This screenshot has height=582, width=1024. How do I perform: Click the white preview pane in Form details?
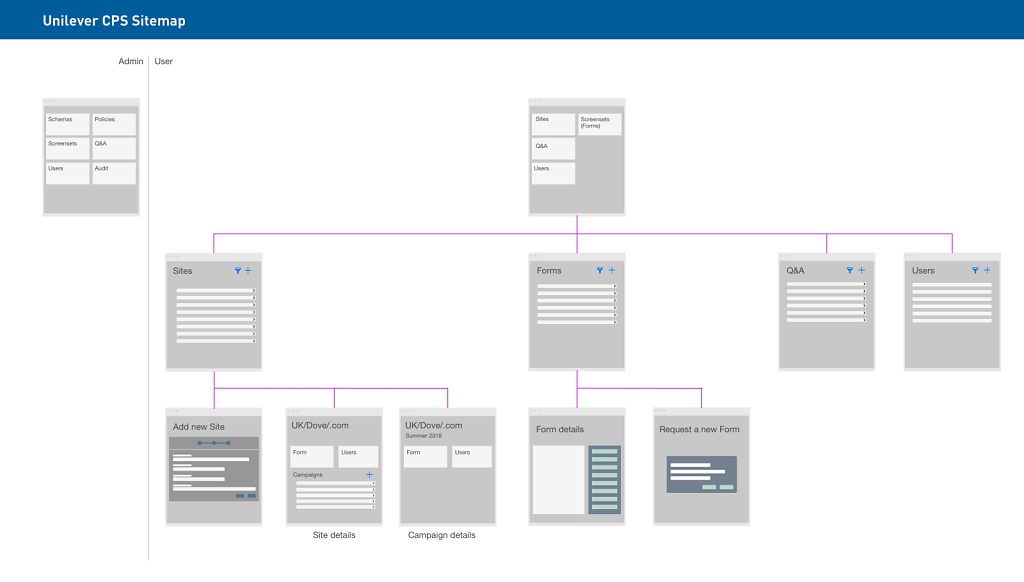click(558, 479)
